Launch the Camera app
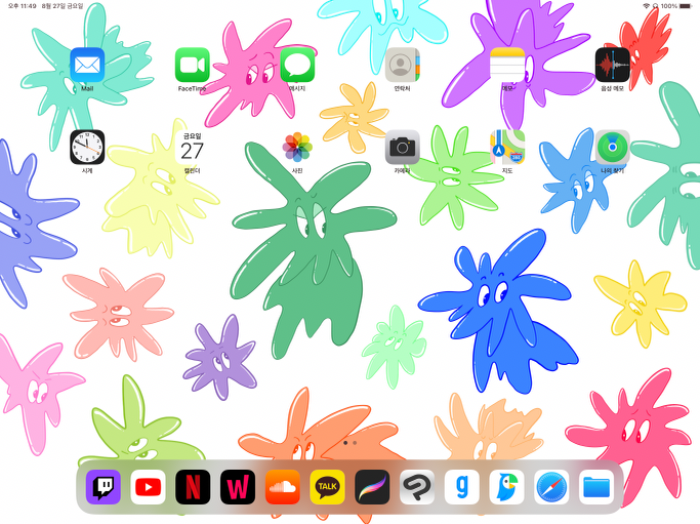700x524 pixels. pos(402,147)
